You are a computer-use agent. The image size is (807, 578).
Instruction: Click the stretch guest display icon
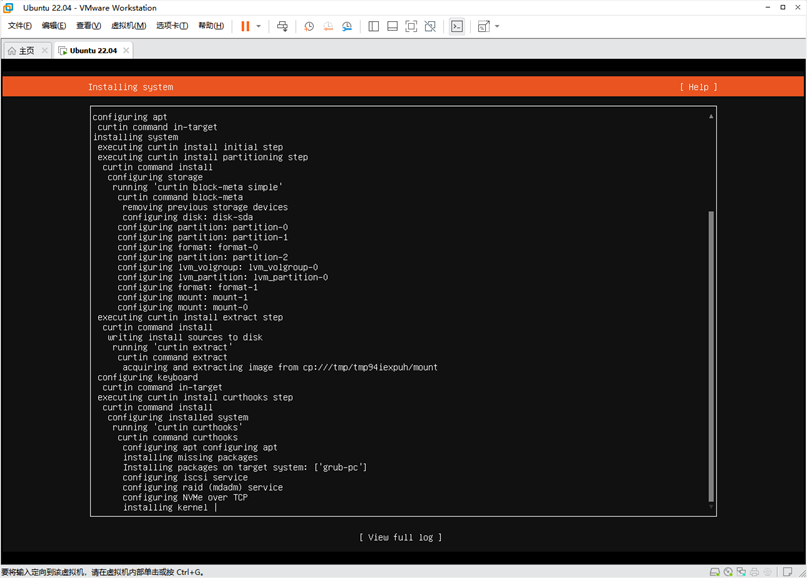(x=484, y=26)
